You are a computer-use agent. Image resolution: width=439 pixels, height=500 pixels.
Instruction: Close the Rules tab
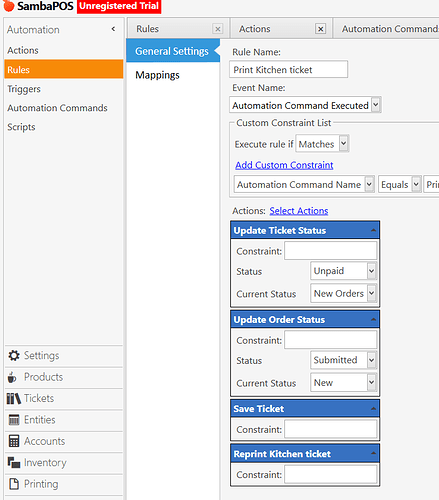point(218,29)
